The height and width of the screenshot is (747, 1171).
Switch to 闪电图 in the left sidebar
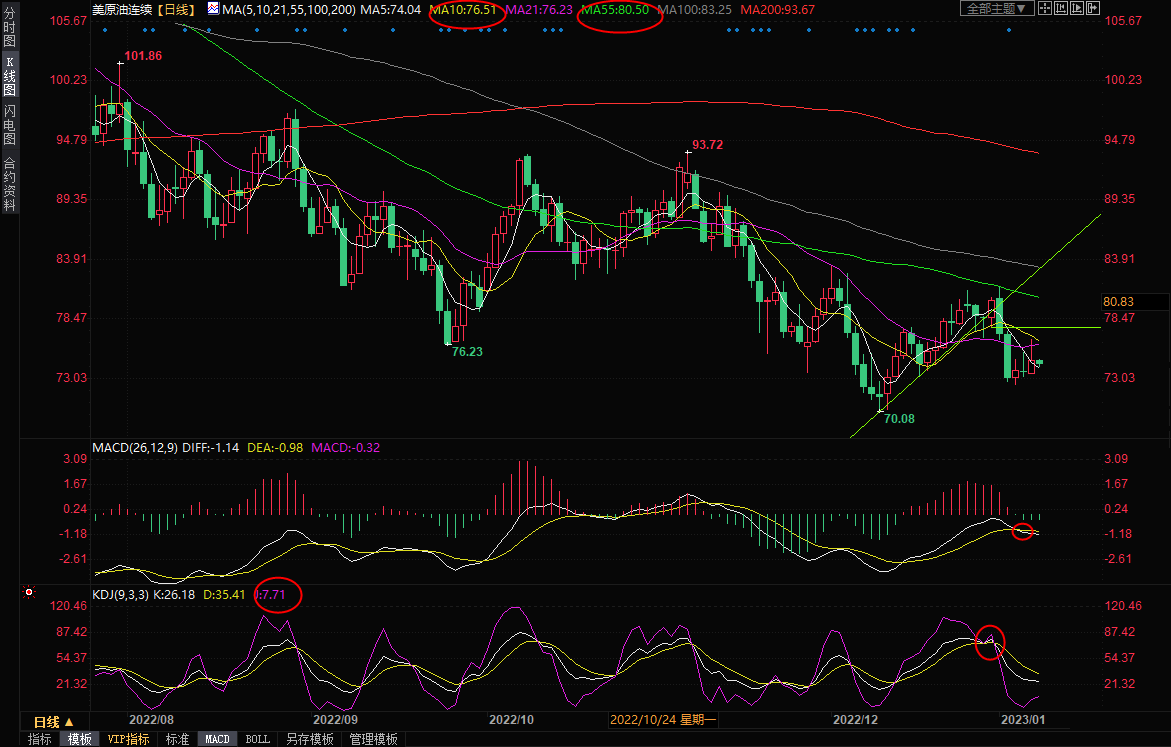click(9, 125)
